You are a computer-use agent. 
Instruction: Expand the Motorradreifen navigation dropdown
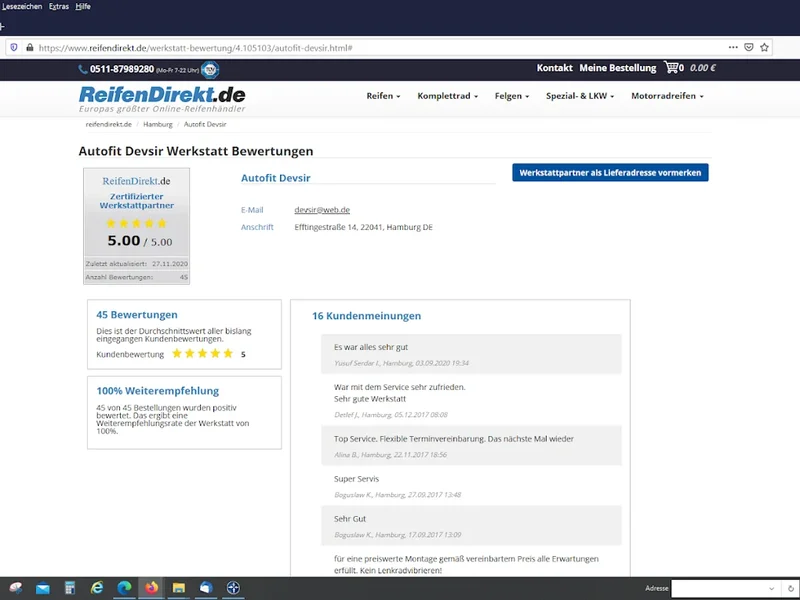(x=667, y=96)
